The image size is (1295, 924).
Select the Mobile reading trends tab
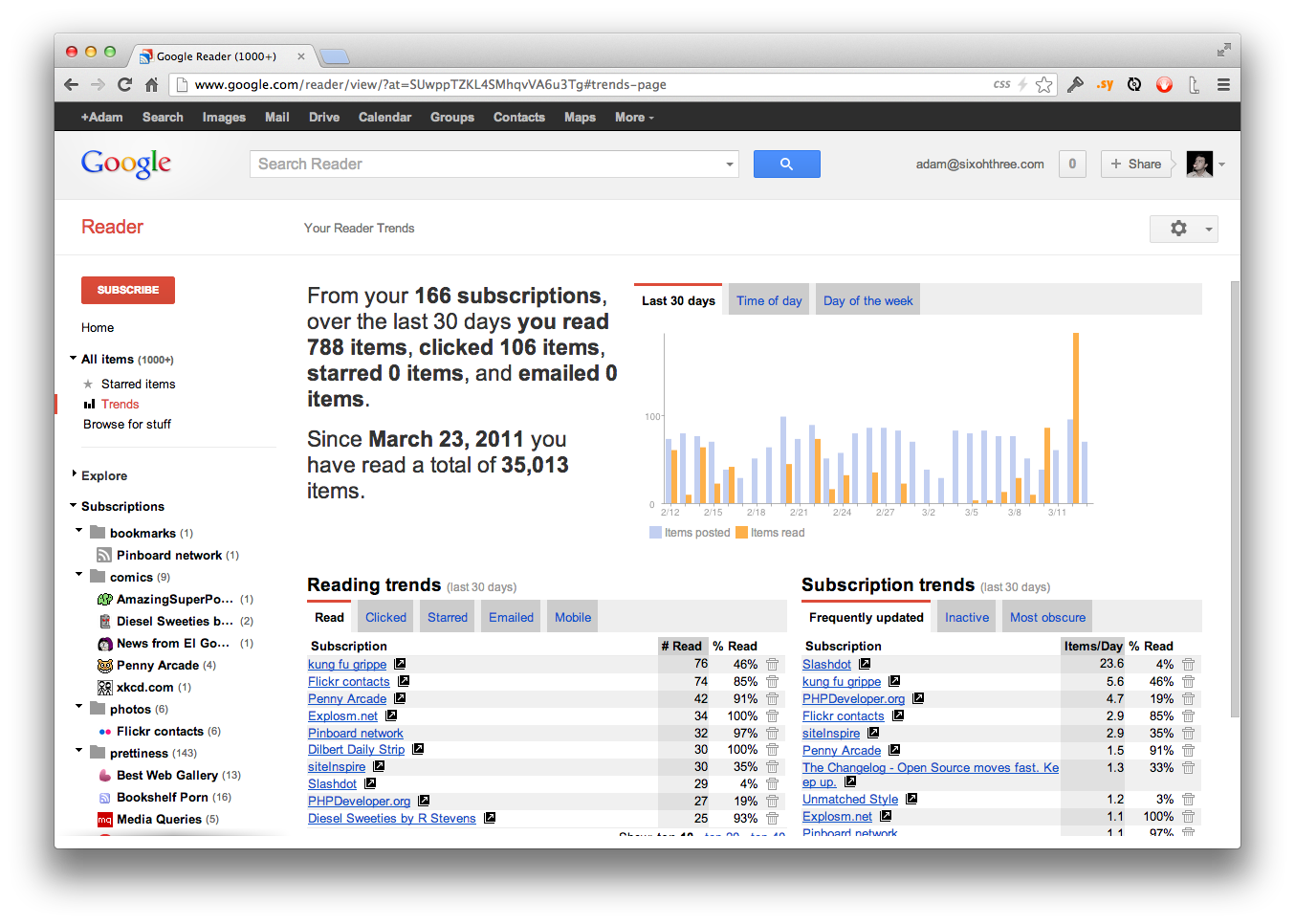coord(573,617)
